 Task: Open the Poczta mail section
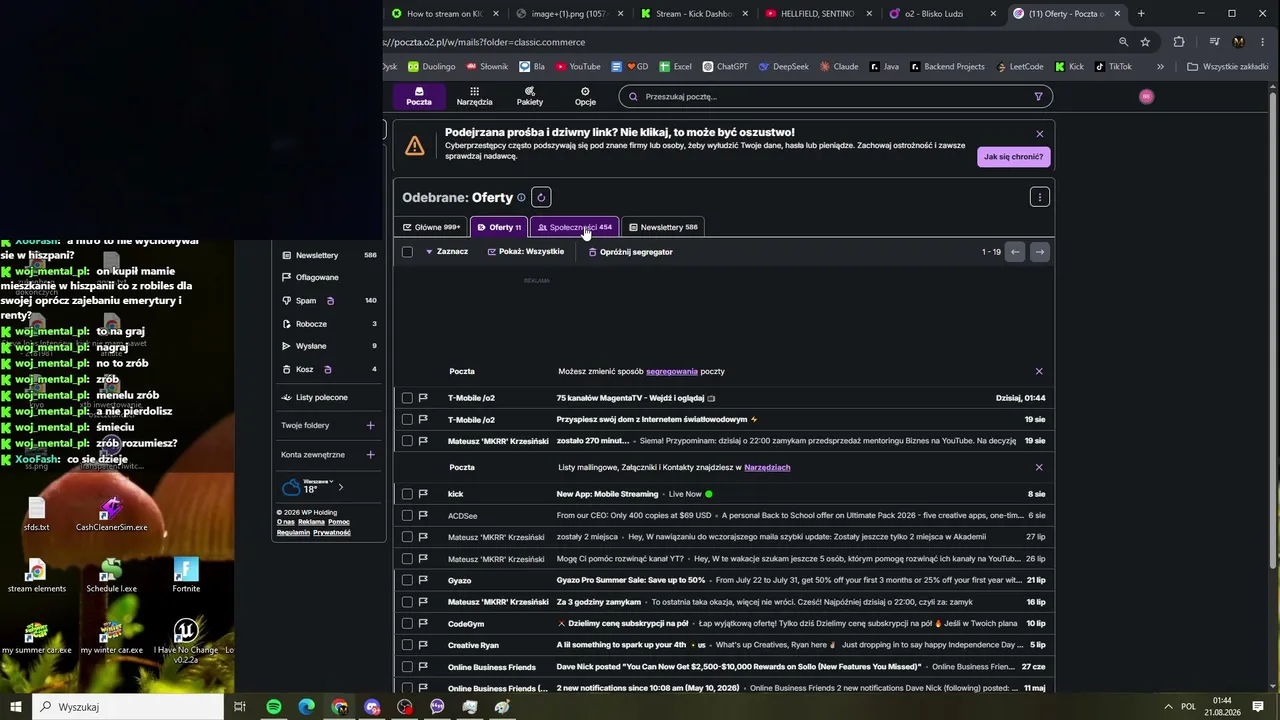pos(419,96)
